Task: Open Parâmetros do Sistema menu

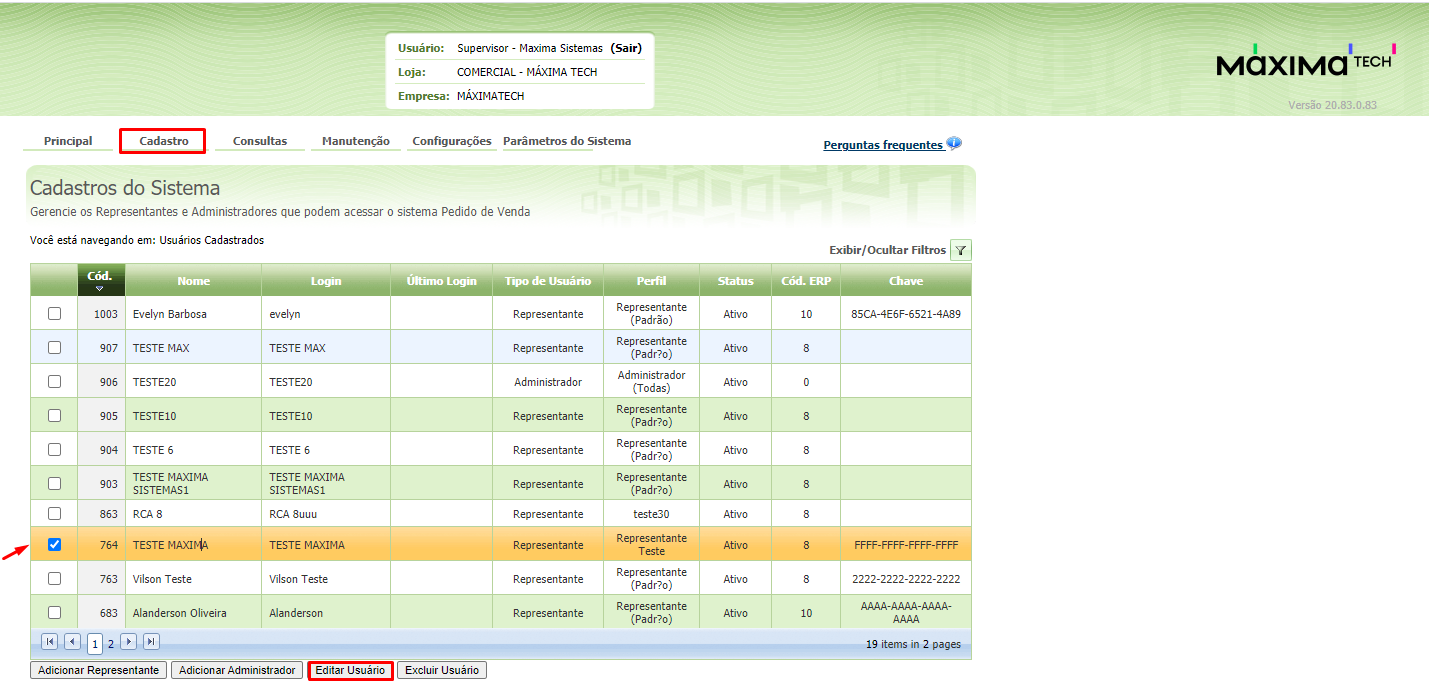Action: pos(567,141)
